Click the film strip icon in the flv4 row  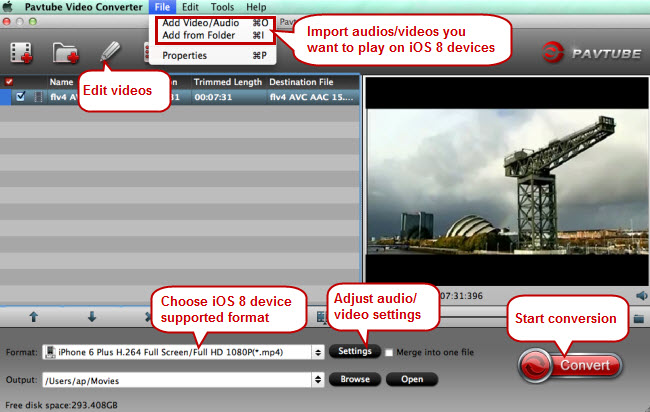point(38,97)
